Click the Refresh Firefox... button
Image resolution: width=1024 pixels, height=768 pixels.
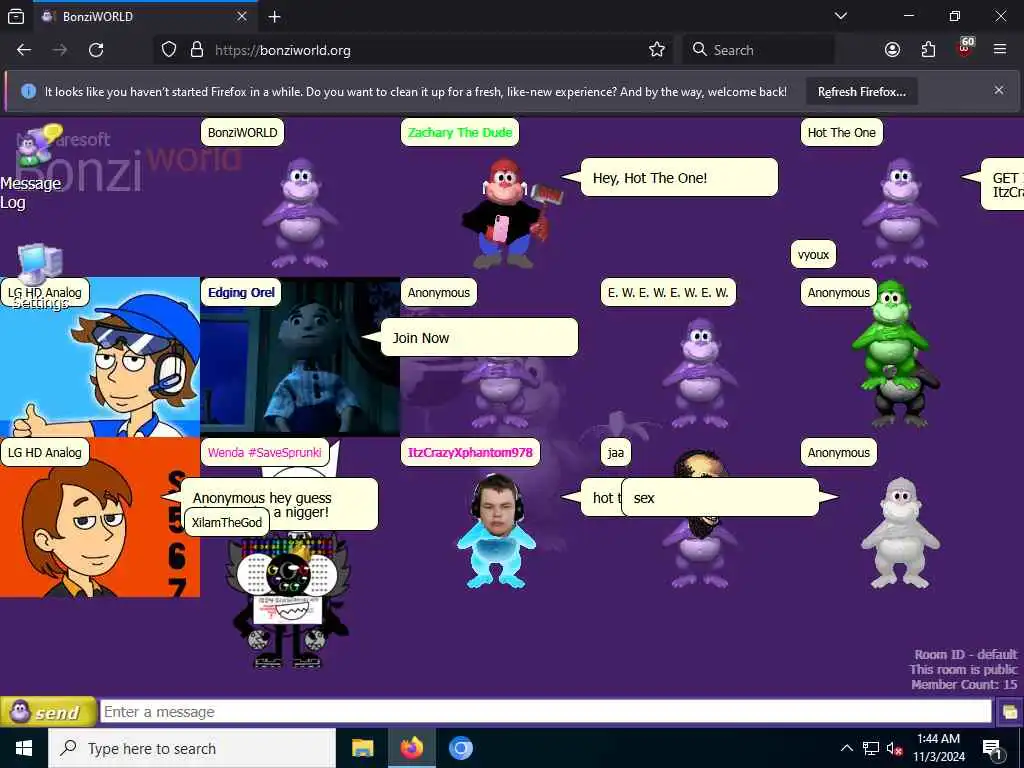tap(861, 91)
